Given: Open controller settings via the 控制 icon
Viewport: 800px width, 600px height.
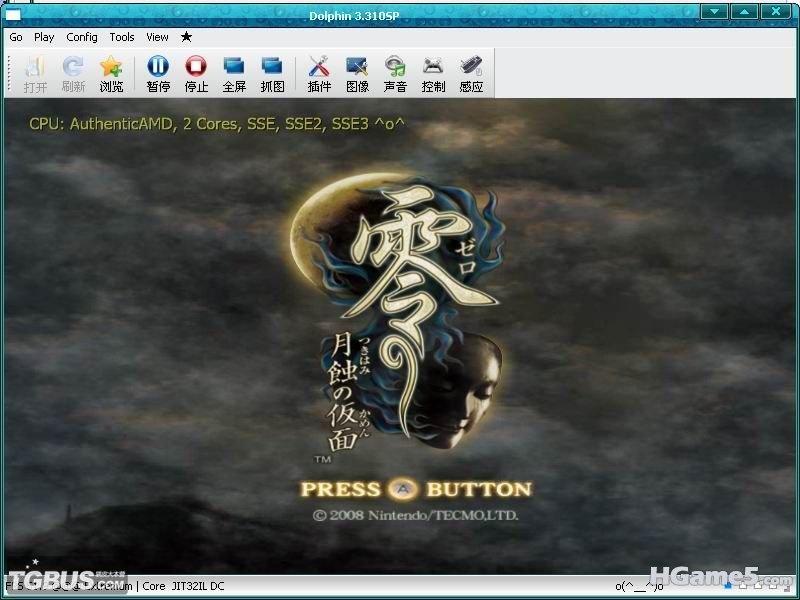Looking at the screenshot, I should point(433,73).
